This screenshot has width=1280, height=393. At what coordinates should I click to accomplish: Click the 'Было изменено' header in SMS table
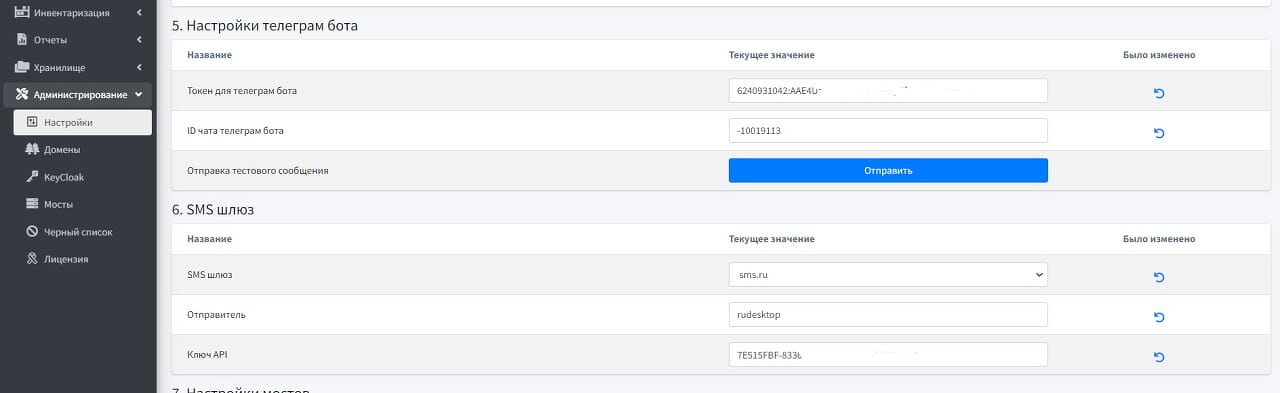tap(1159, 239)
